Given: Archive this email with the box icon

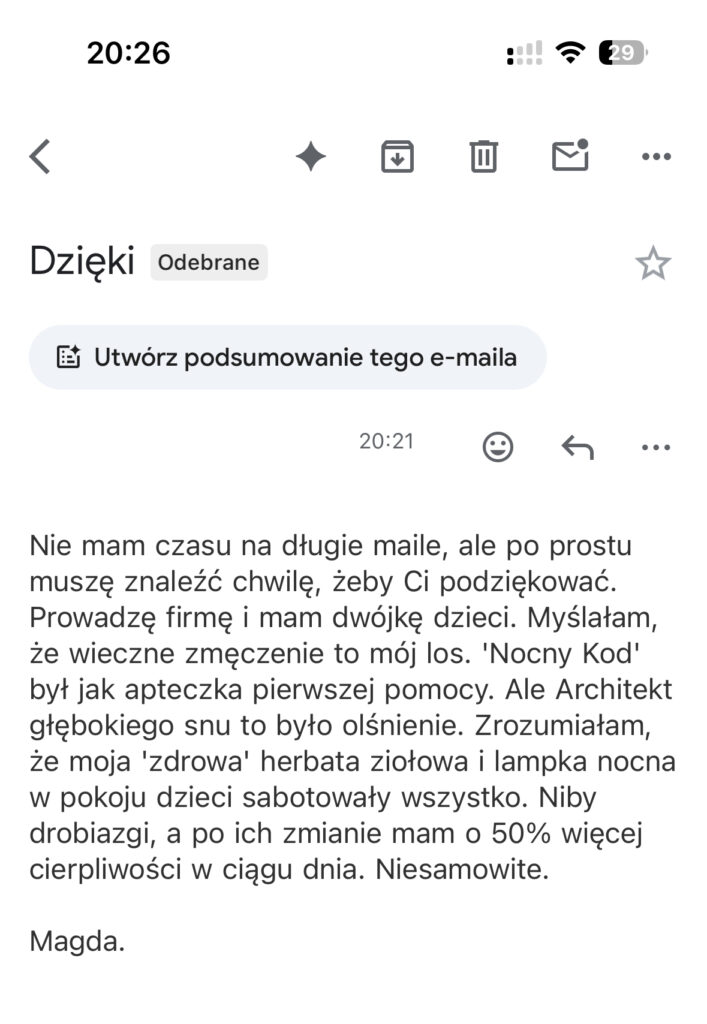Looking at the screenshot, I should coord(397,157).
